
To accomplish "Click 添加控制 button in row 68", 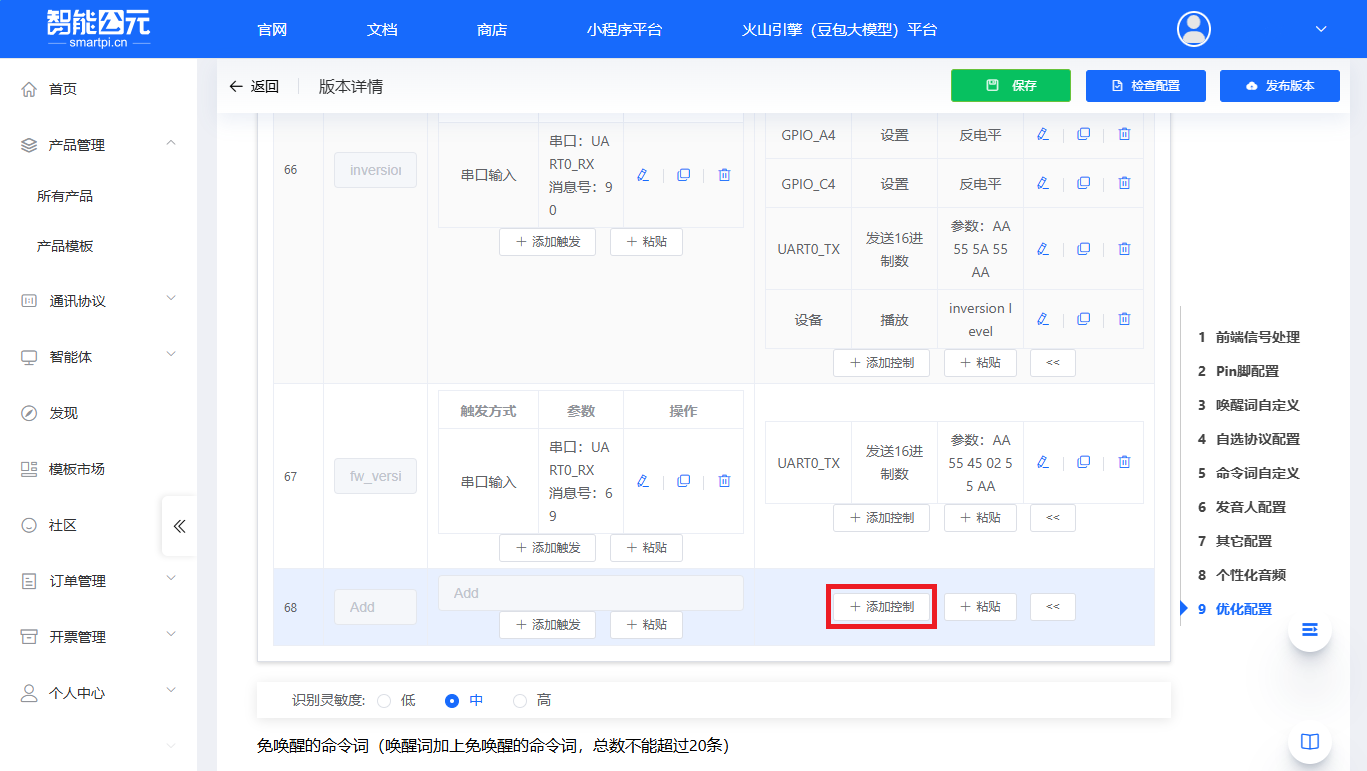I will 881,607.
